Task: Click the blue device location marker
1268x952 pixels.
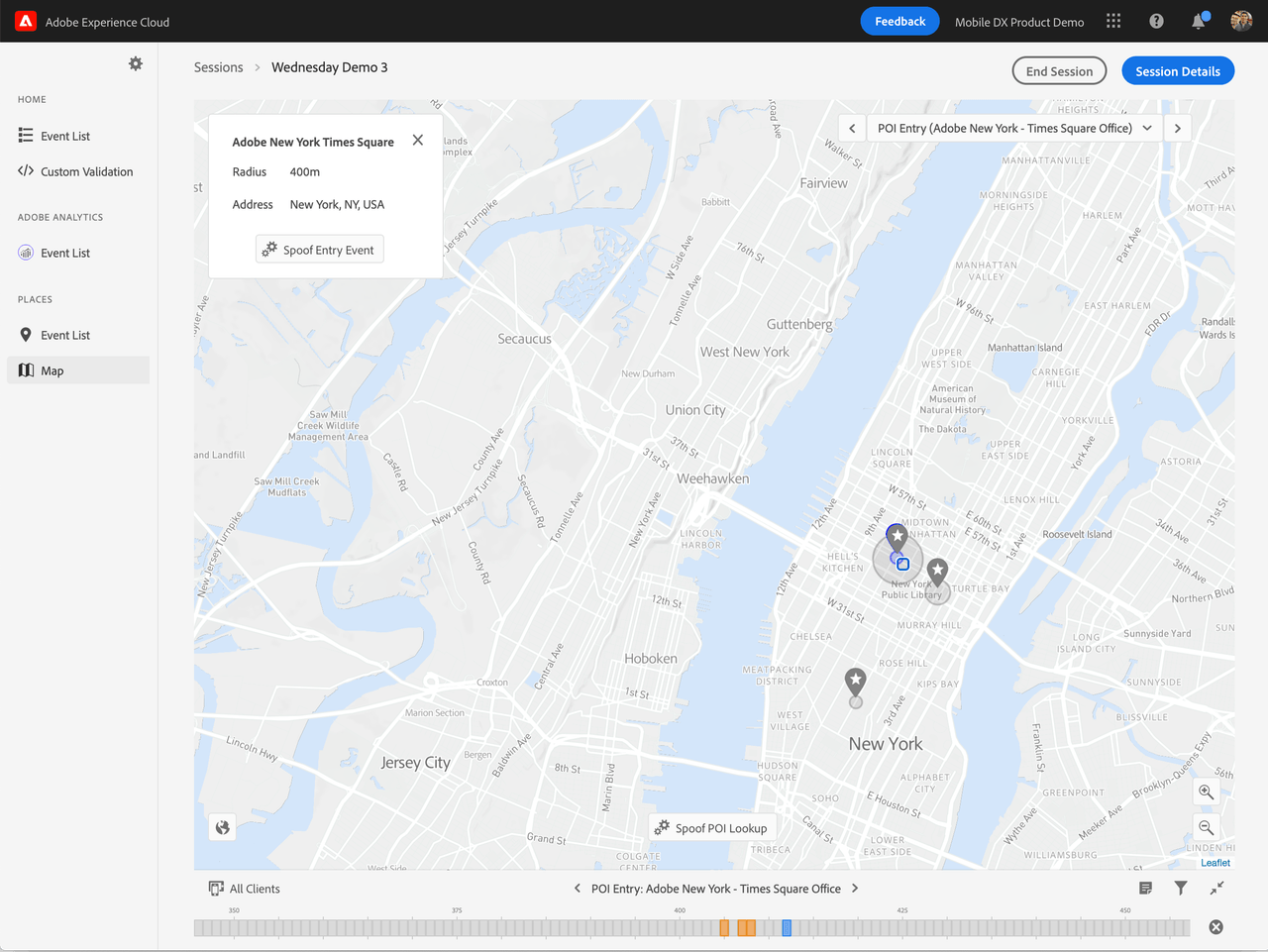Action: pos(902,564)
